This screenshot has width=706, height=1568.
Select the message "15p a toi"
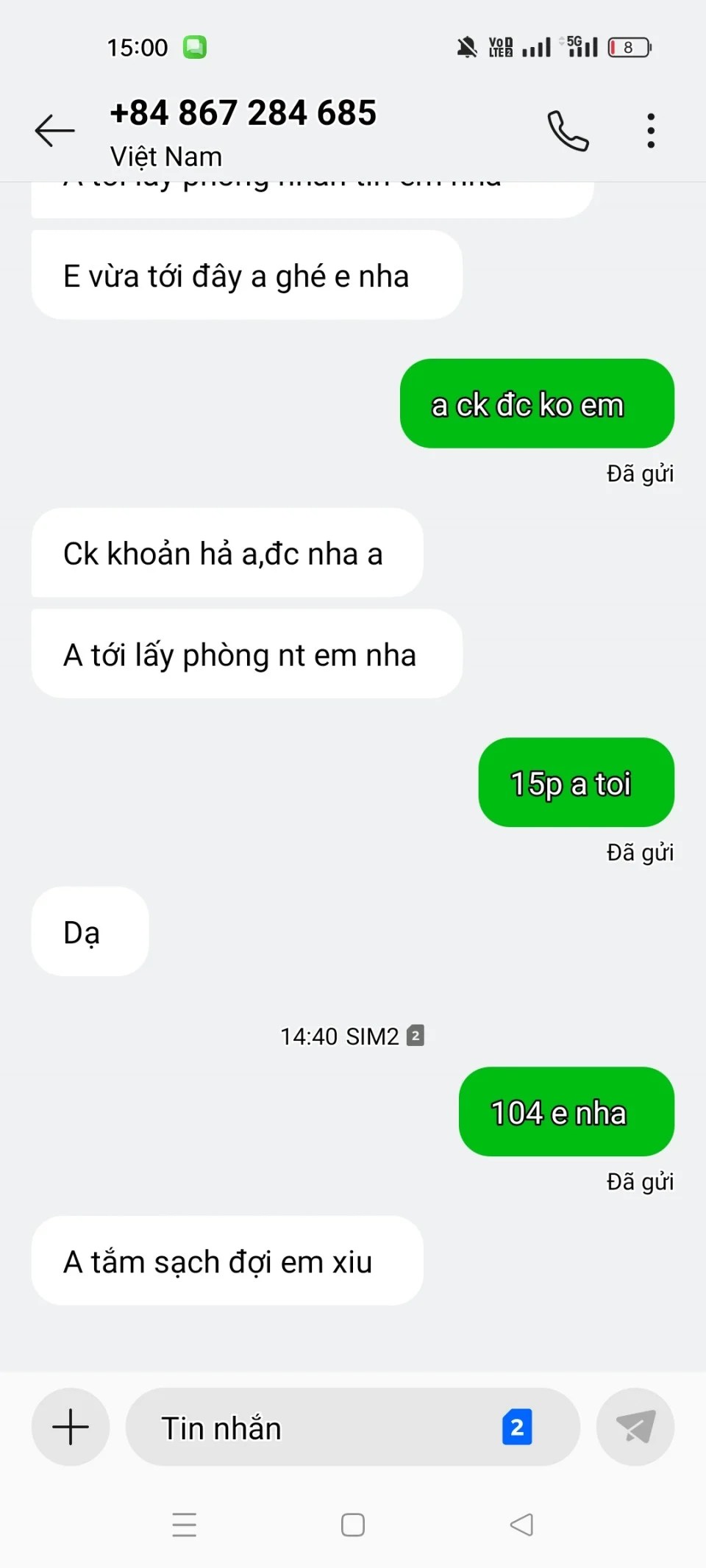click(577, 782)
